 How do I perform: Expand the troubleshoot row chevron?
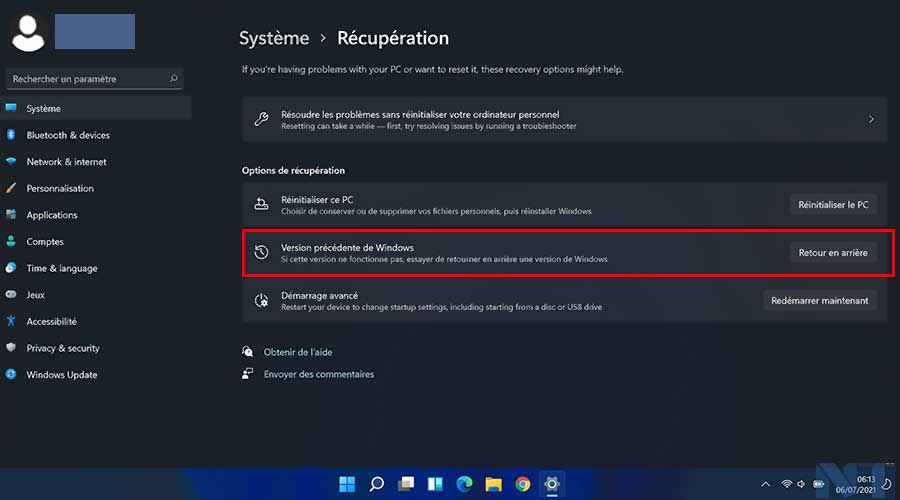point(871,119)
